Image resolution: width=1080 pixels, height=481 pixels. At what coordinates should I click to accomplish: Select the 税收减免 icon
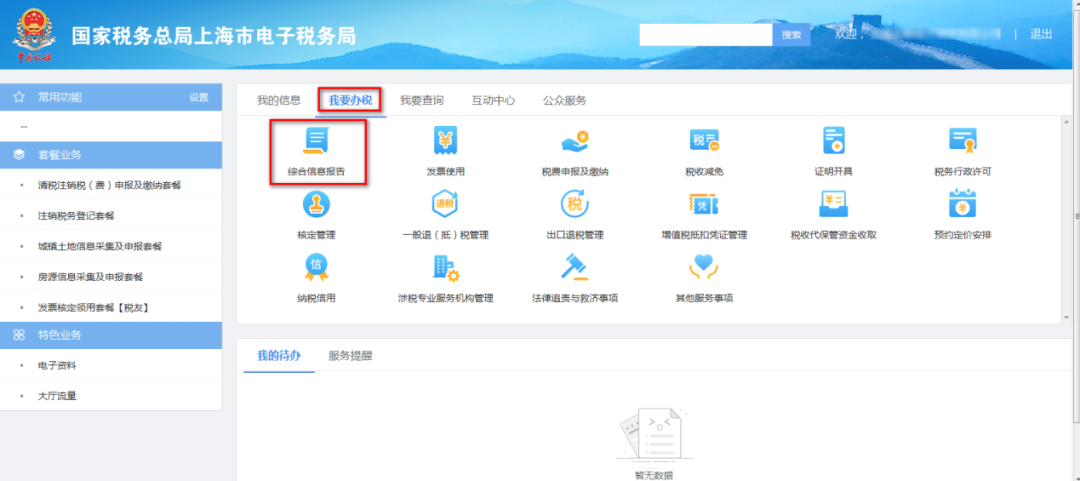[x=704, y=143]
